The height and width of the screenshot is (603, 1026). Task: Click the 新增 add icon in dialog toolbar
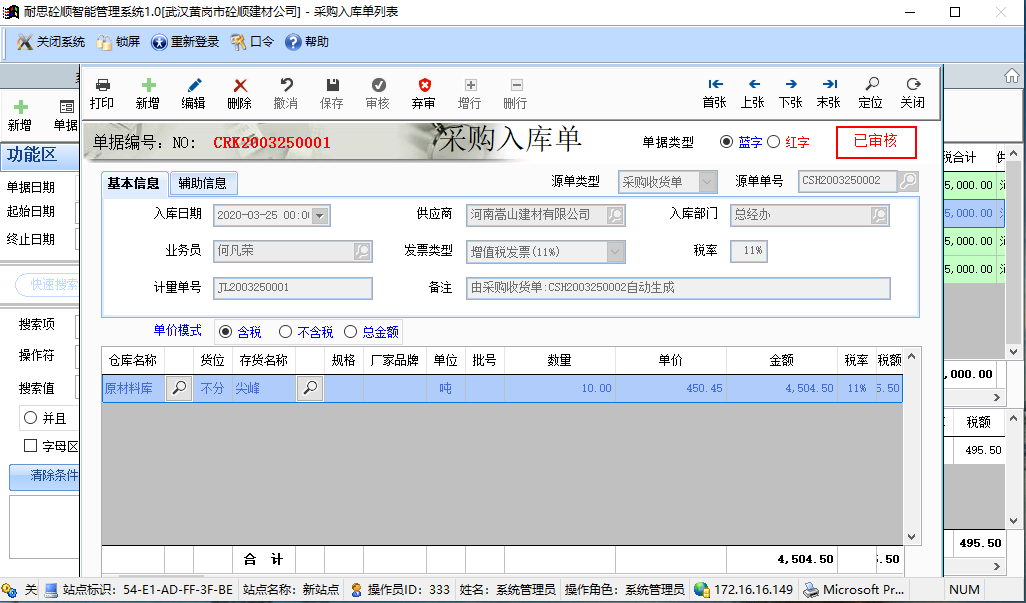[148, 86]
